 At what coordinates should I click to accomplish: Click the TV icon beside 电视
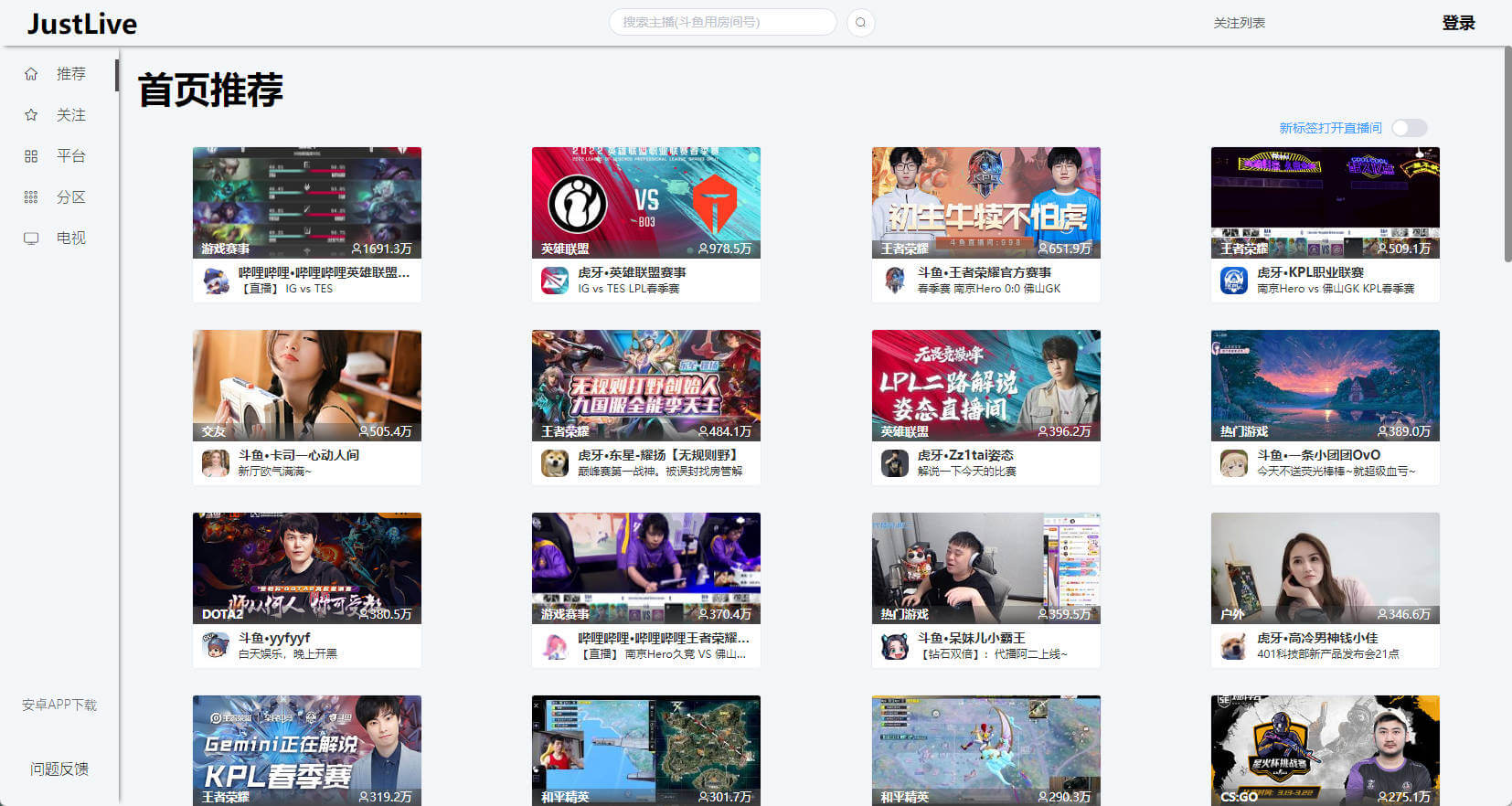(31, 239)
